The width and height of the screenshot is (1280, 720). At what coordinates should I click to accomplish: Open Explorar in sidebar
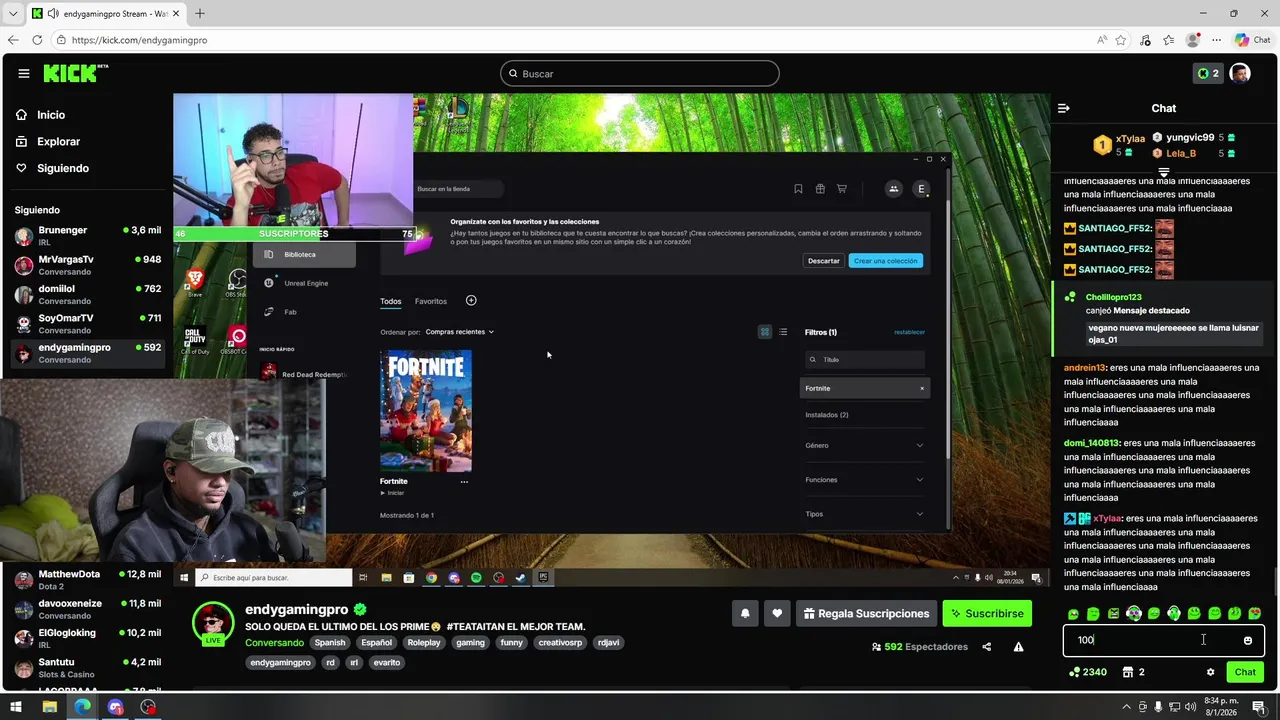[49, 142]
